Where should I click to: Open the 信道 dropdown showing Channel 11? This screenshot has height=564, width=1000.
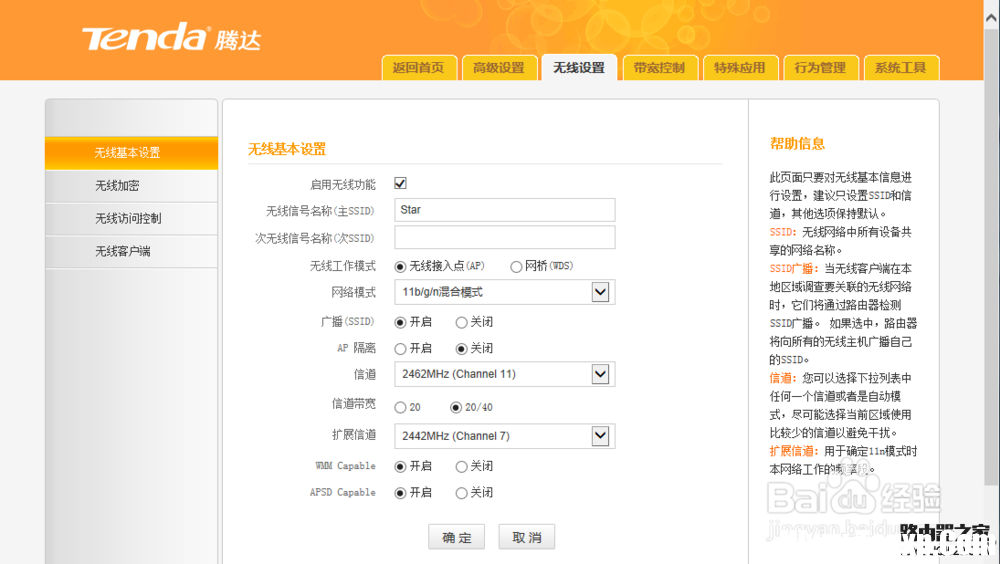(504, 374)
